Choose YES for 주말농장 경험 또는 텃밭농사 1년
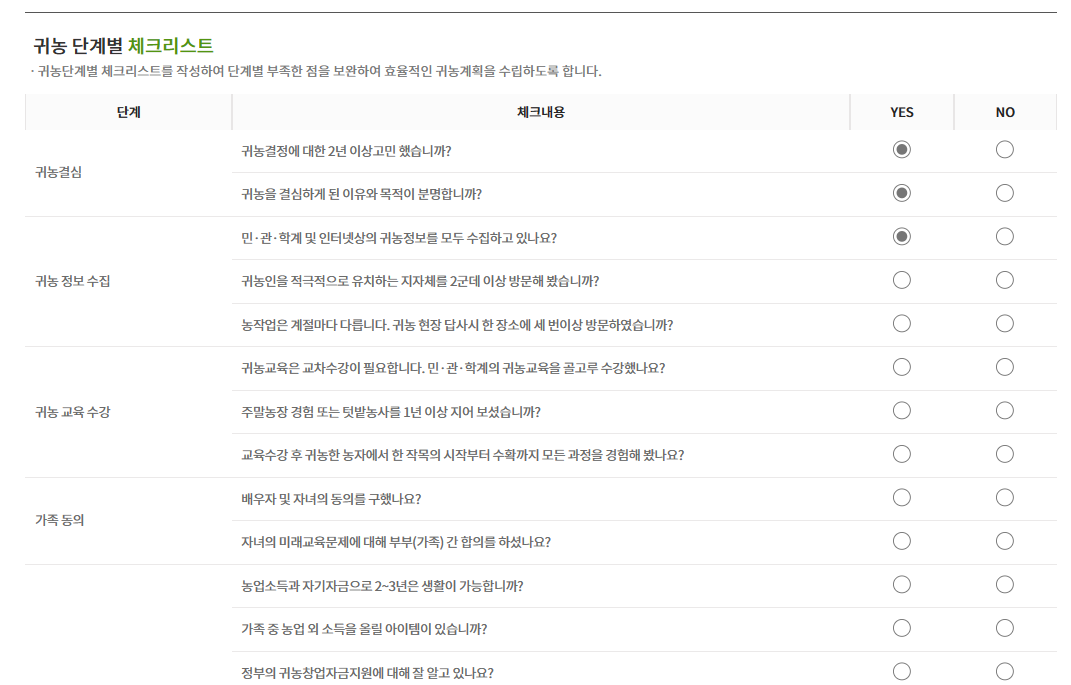Screen dimensions: 1071x685 coord(902,410)
